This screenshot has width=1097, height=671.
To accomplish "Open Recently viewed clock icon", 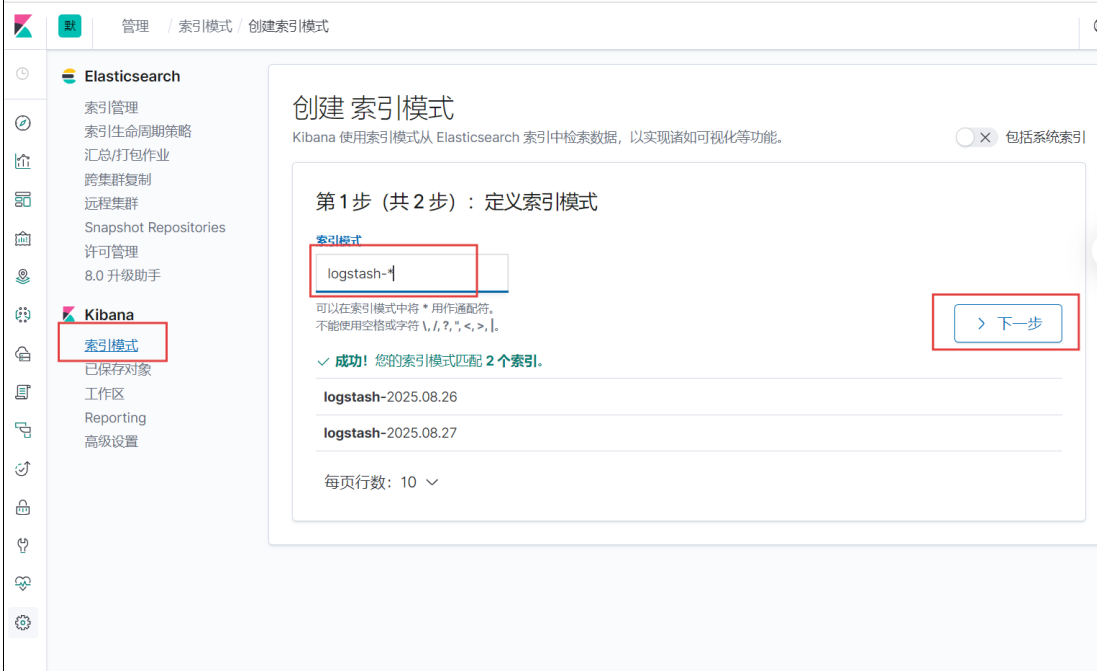I will click(x=22, y=73).
